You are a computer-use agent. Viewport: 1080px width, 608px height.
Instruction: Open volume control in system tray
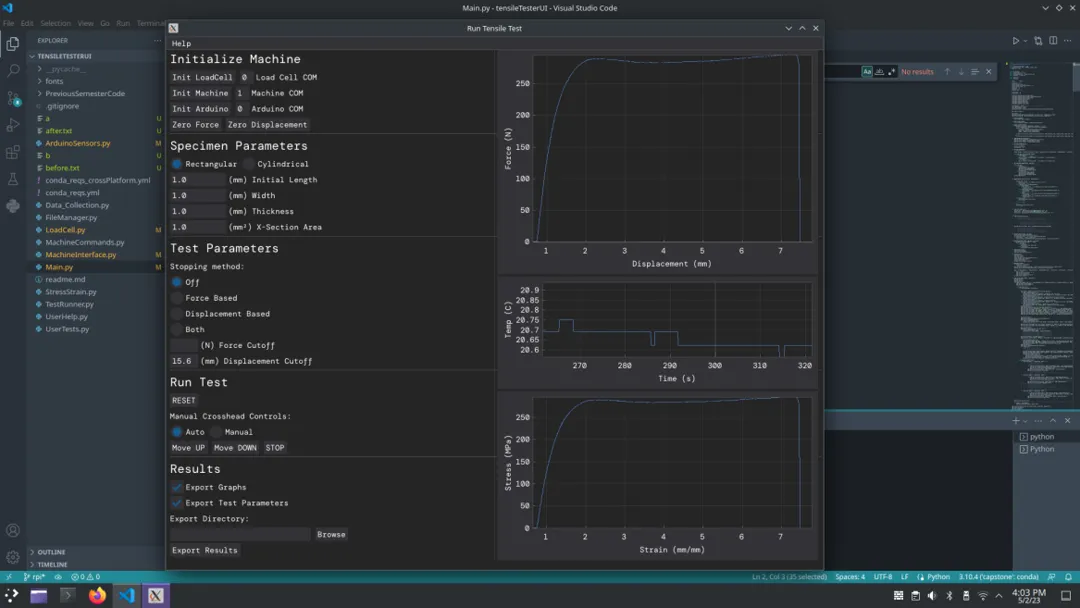coord(932,596)
